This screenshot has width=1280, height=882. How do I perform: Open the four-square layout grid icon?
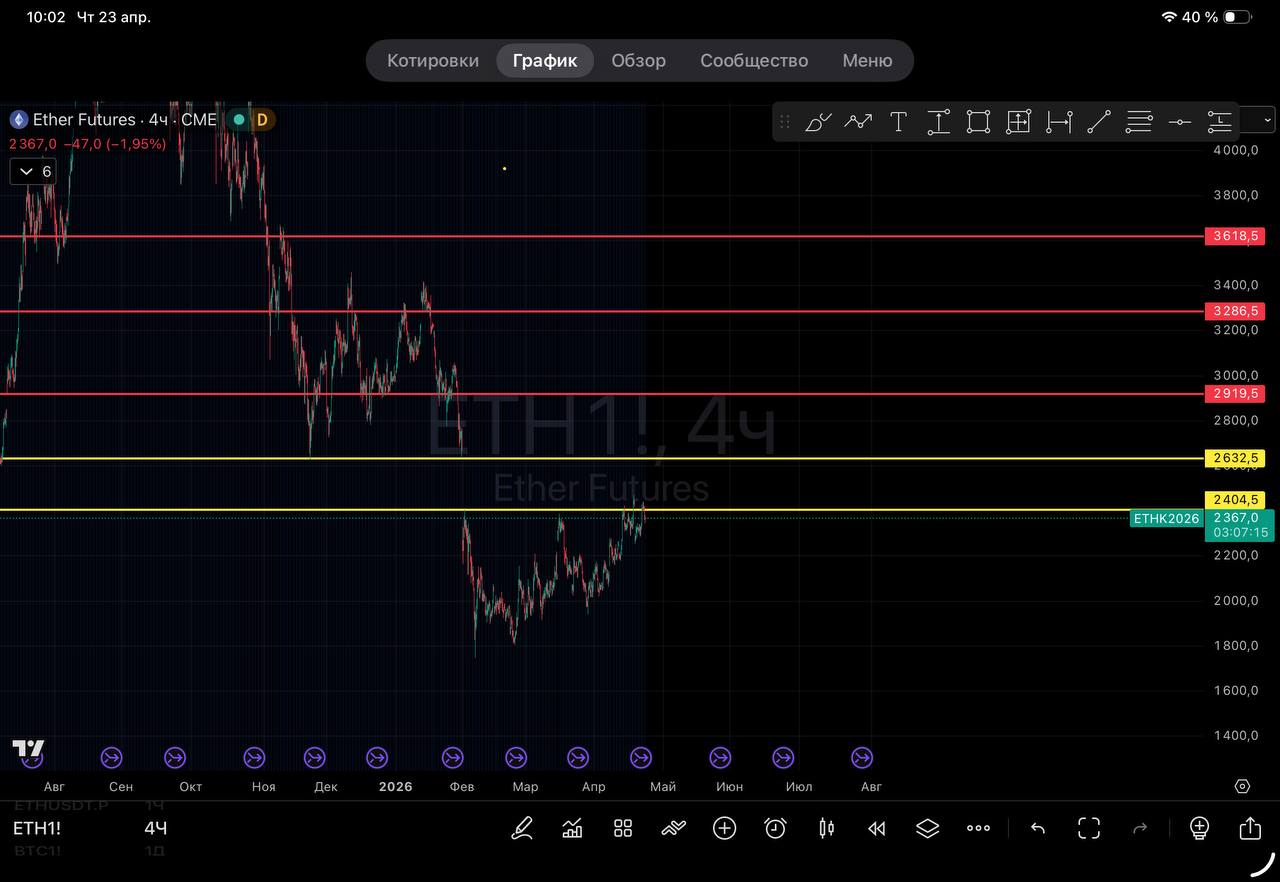(x=623, y=828)
